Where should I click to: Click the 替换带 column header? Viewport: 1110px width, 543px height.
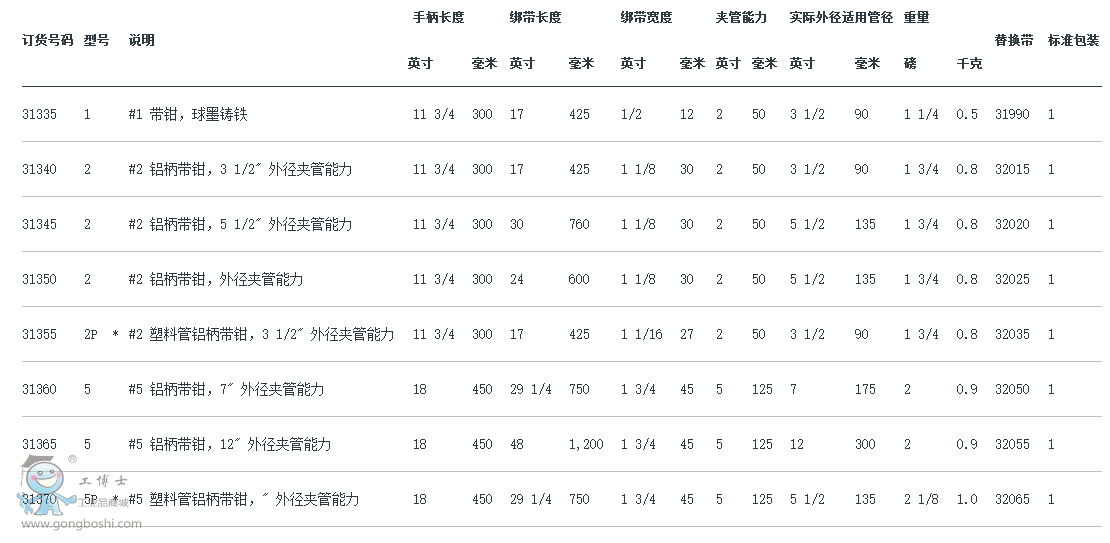point(1014,40)
